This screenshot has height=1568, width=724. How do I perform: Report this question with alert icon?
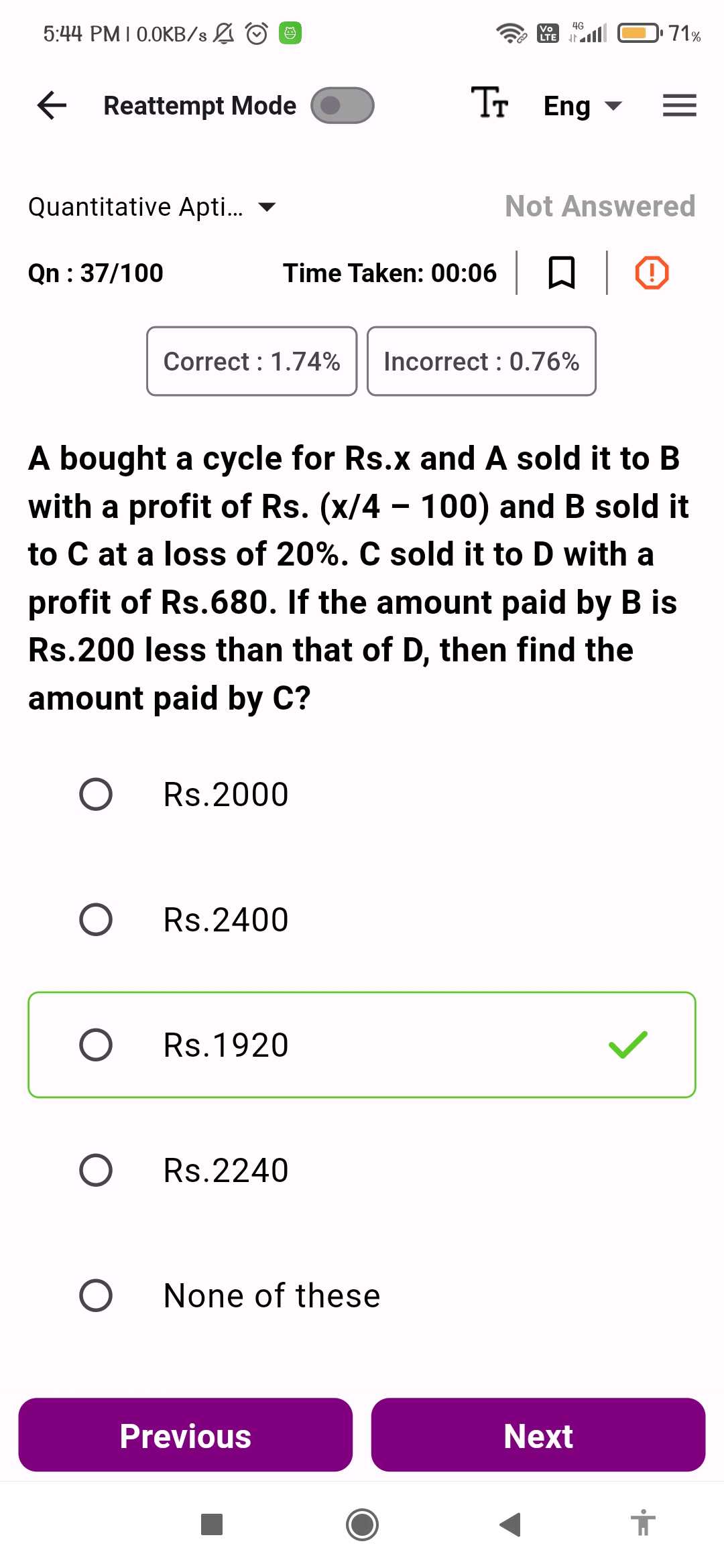(651, 273)
